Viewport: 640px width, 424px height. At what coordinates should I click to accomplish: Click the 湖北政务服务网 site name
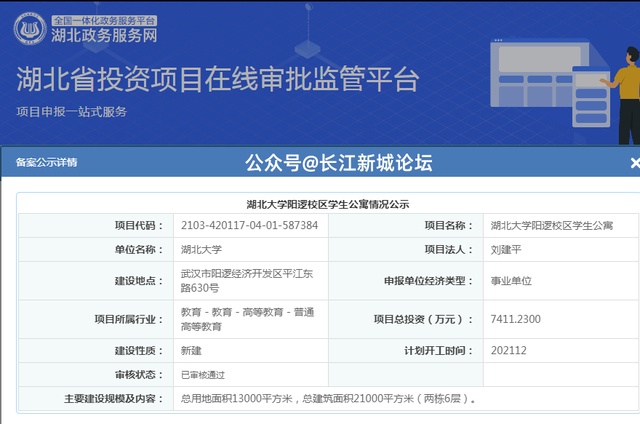tap(104, 36)
